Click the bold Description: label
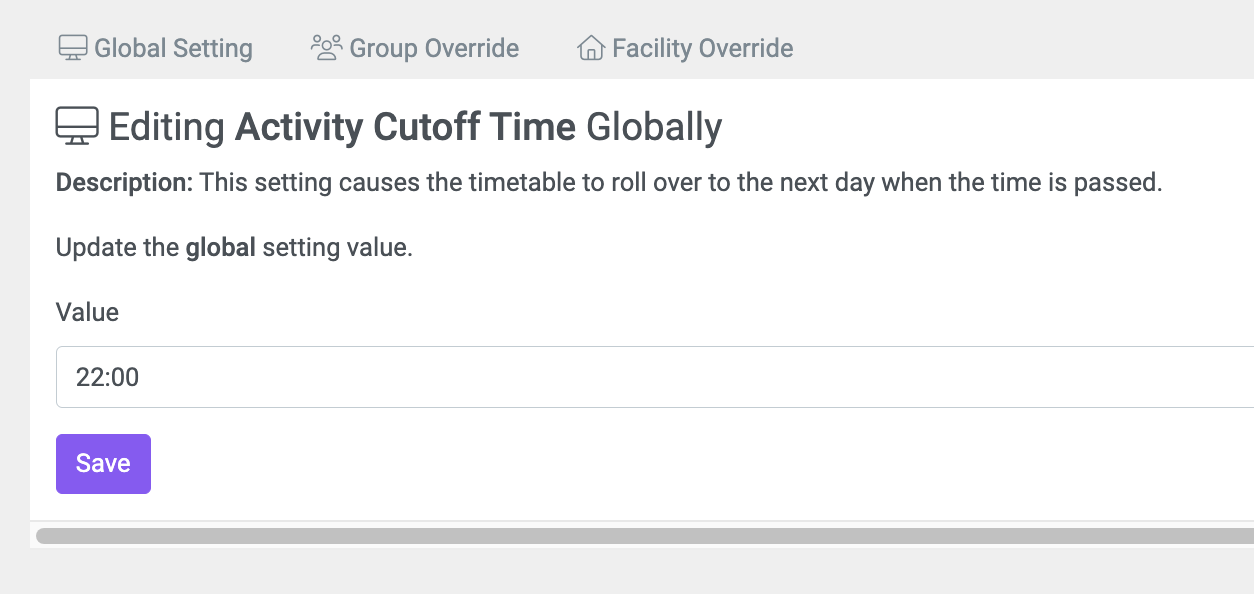 (x=124, y=184)
